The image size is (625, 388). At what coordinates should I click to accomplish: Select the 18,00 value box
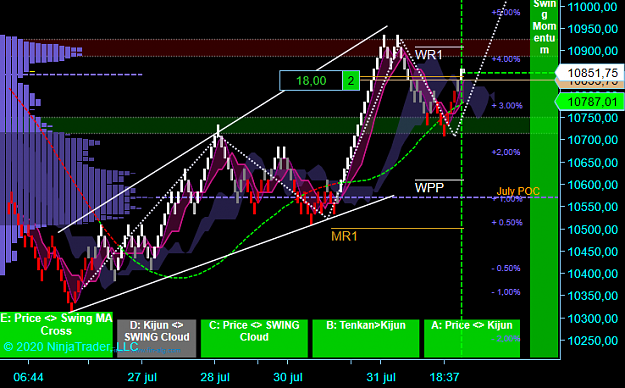click(x=311, y=81)
